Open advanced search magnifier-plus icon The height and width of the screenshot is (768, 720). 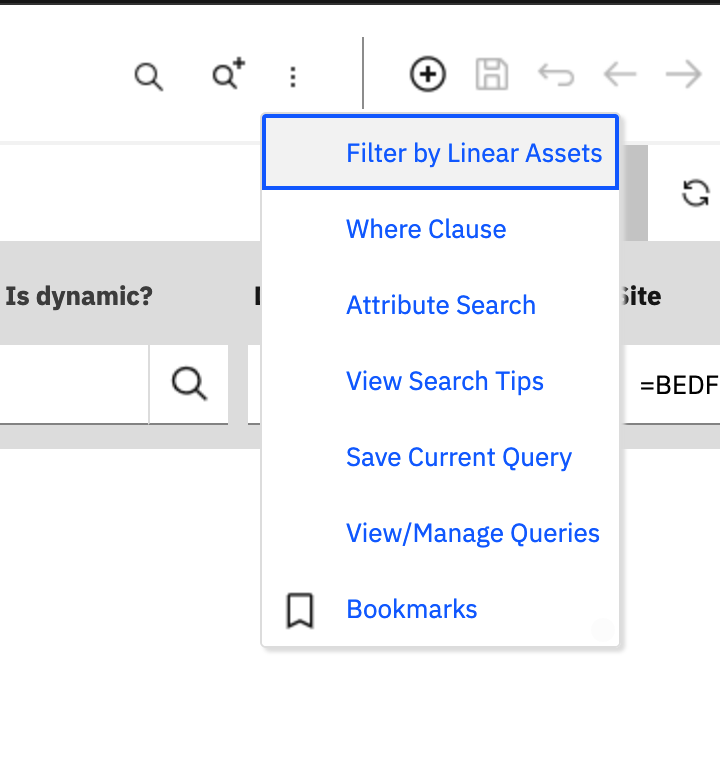(228, 75)
